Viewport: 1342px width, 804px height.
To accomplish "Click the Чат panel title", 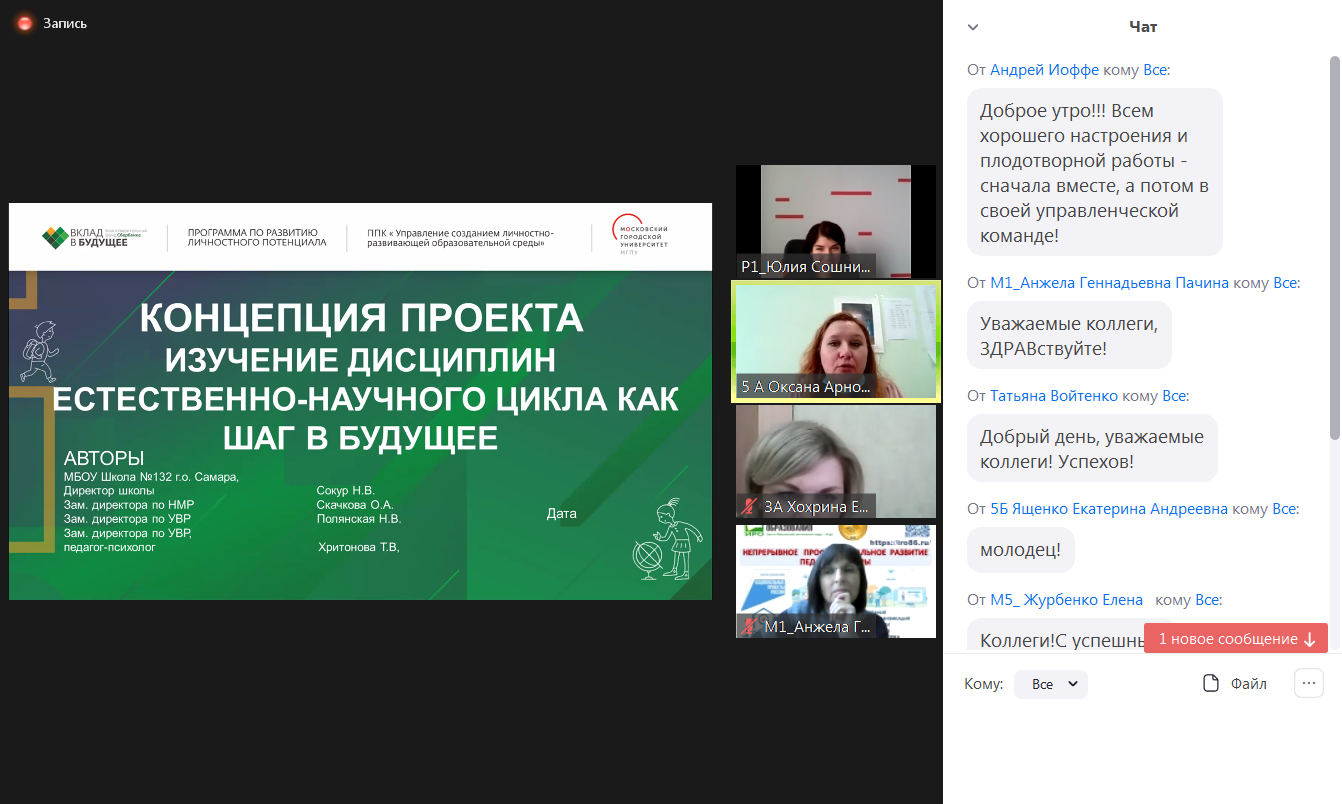I will pos(1143,27).
